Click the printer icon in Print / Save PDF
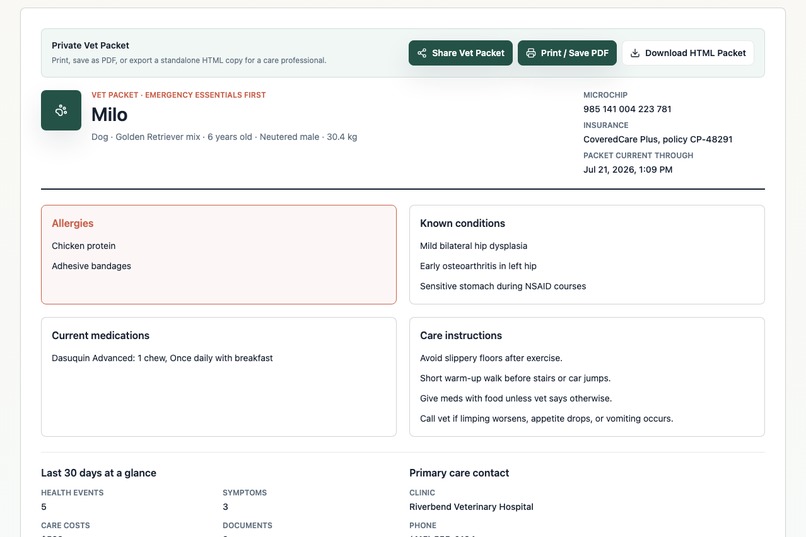The height and width of the screenshot is (537, 806). click(x=531, y=53)
